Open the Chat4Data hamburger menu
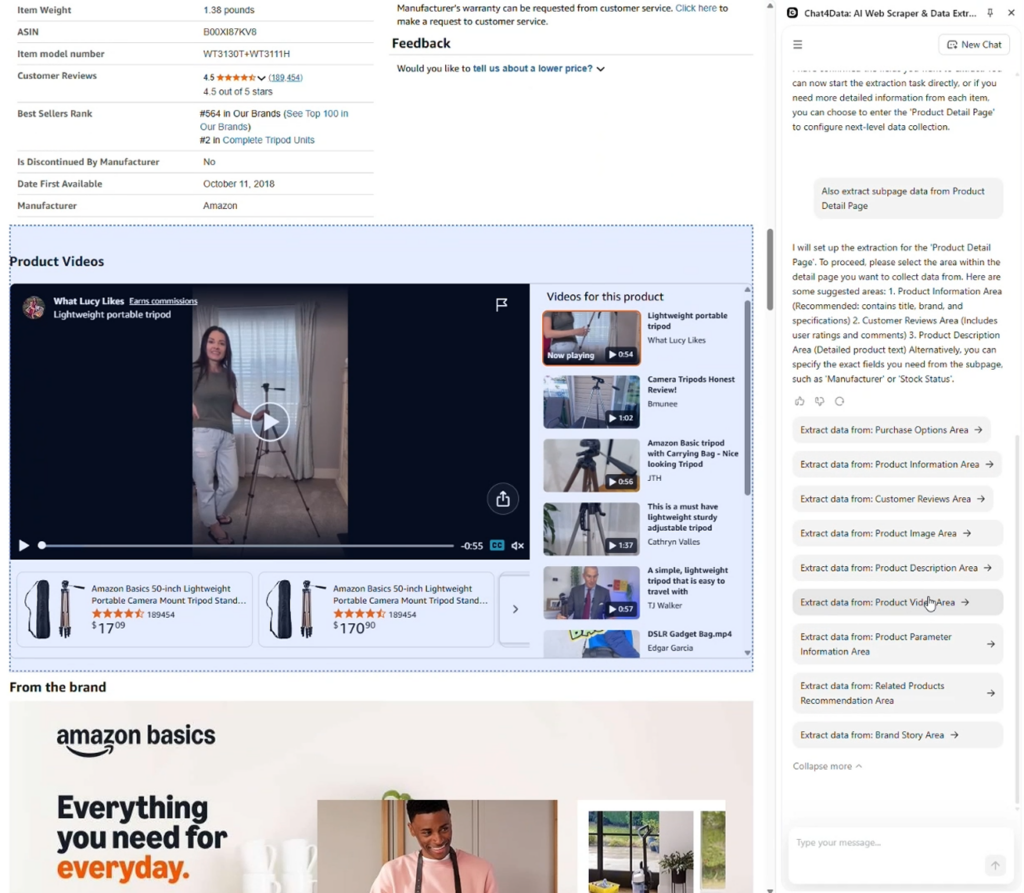Viewport: 1024px width, 893px height. (797, 44)
